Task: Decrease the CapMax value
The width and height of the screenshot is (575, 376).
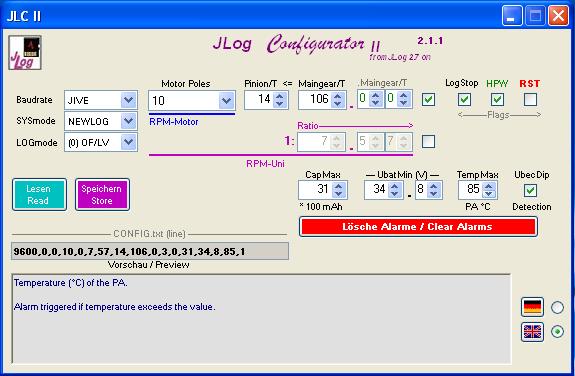Action: click(x=338, y=194)
